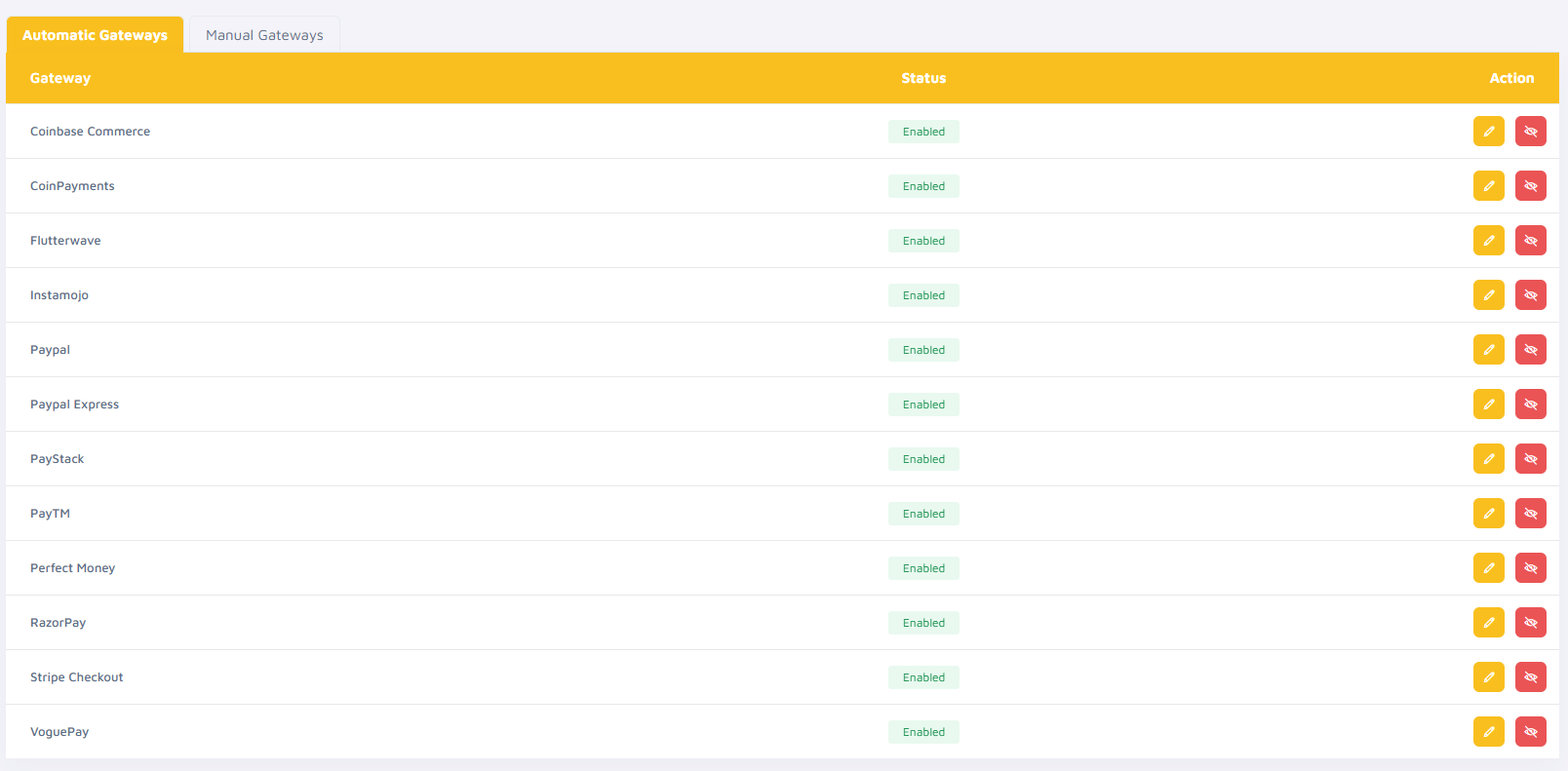Edit the PayStack gateway
Screen dimensions: 1568x771
(1488, 459)
